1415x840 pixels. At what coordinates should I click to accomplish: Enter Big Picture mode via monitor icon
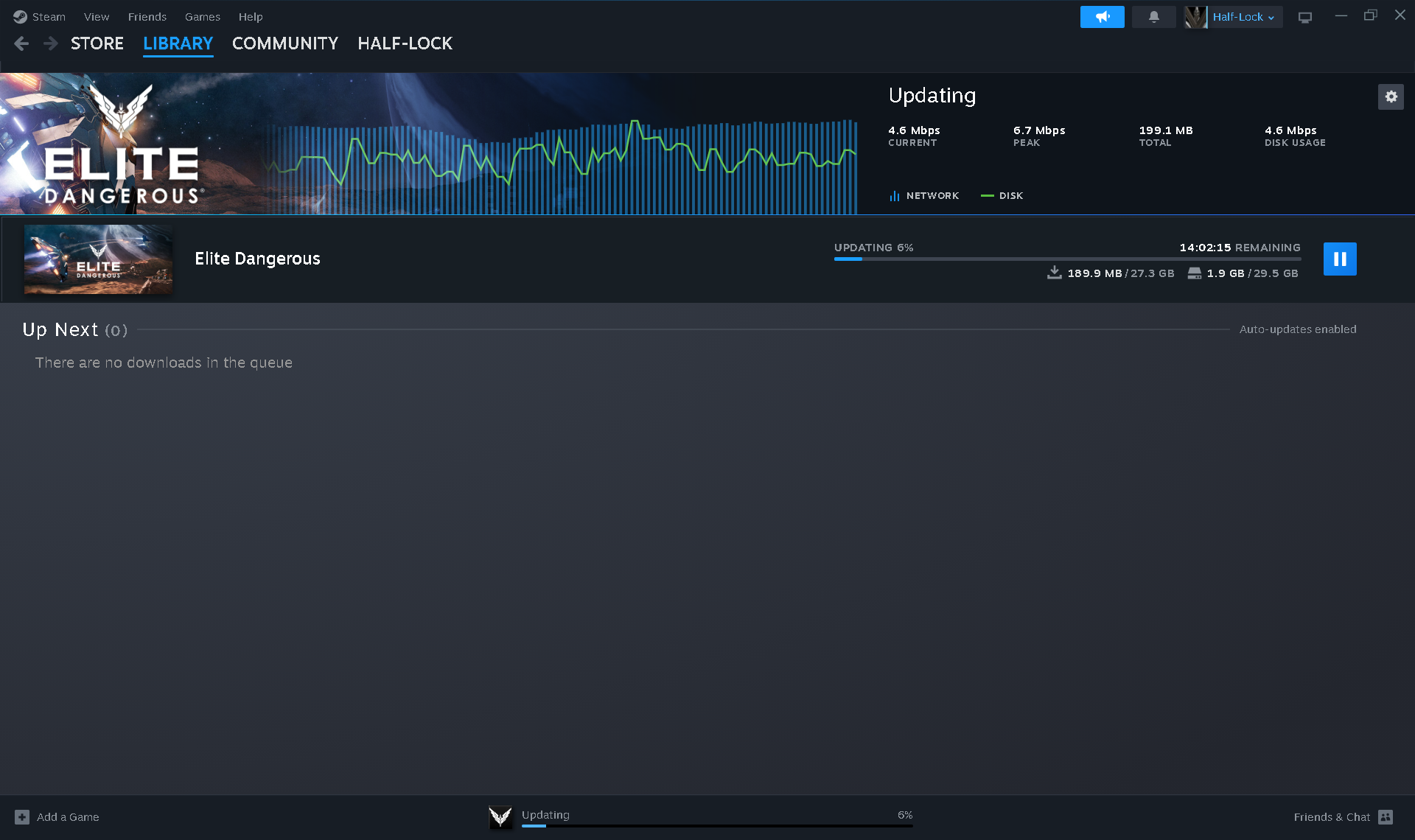coord(1304,17)
